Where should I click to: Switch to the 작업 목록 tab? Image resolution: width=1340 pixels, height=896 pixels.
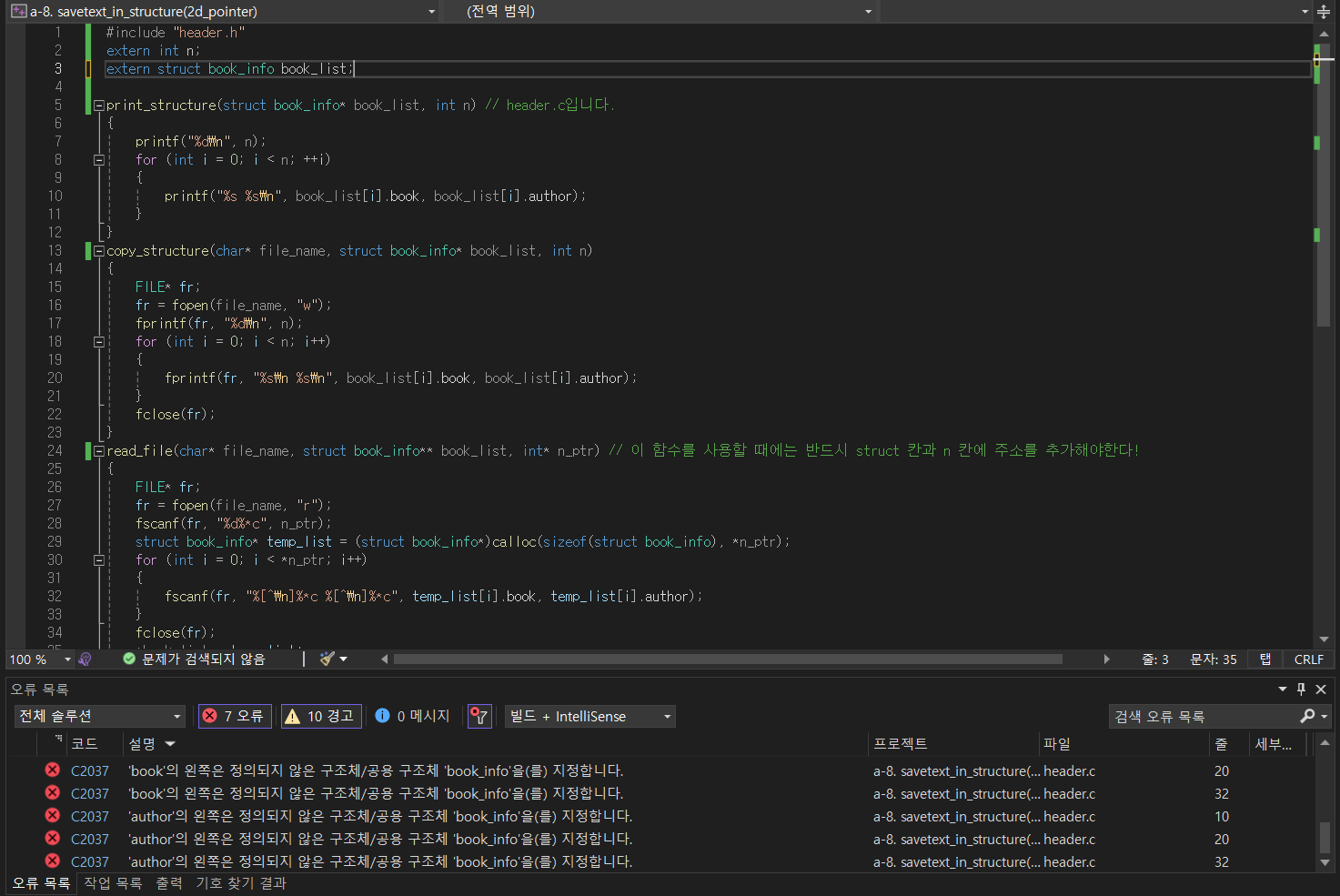[113, 883]
